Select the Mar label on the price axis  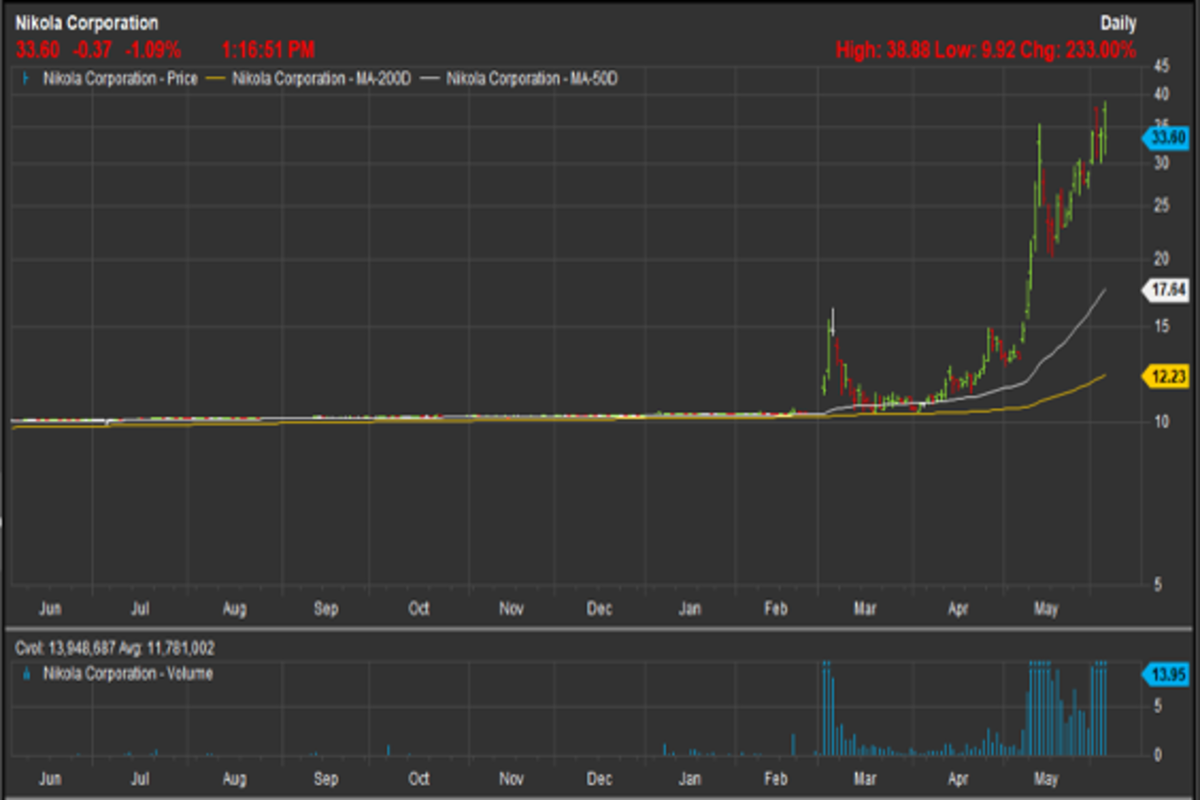866,608
